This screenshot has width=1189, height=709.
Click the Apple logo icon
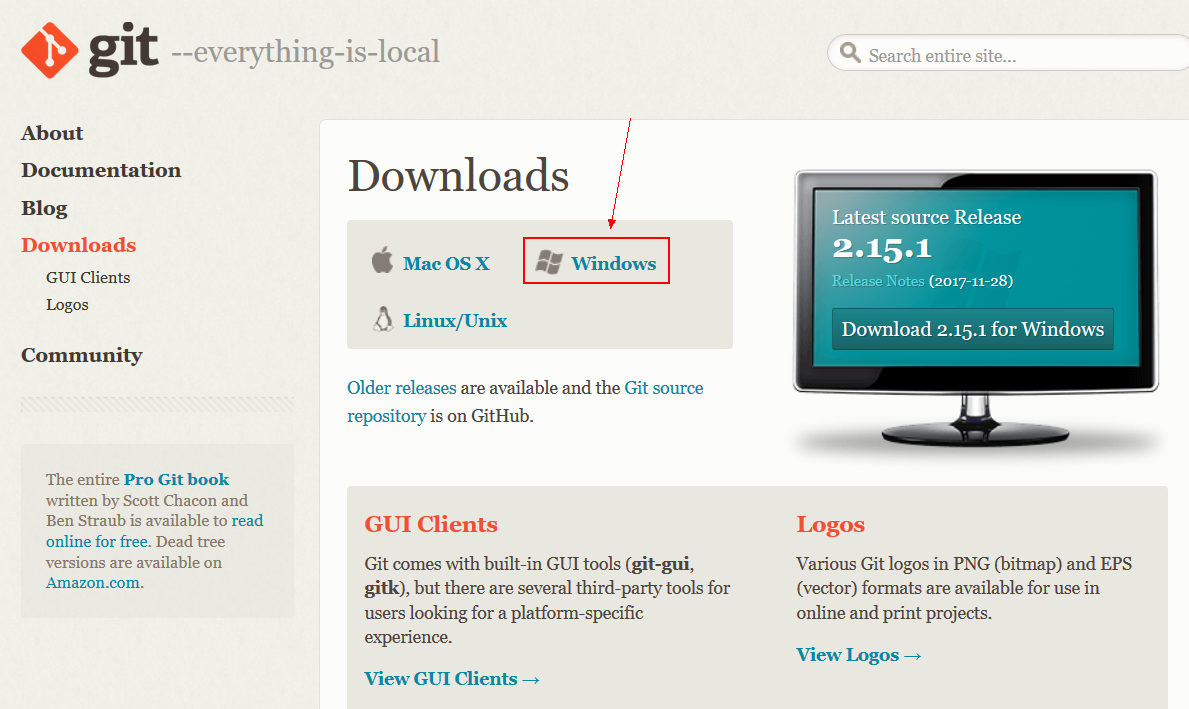[x=382, y=260]
